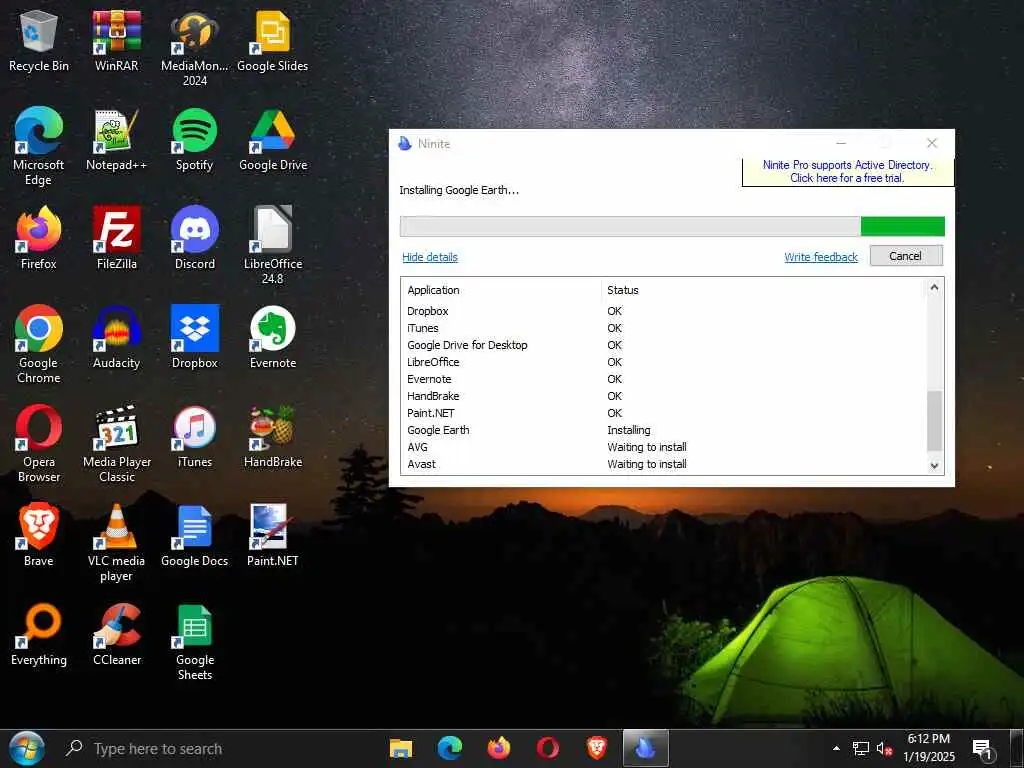The image size is (1024, 768).
Task: Select the Evernote row in Ninite list
Action: tap(664, 379)
